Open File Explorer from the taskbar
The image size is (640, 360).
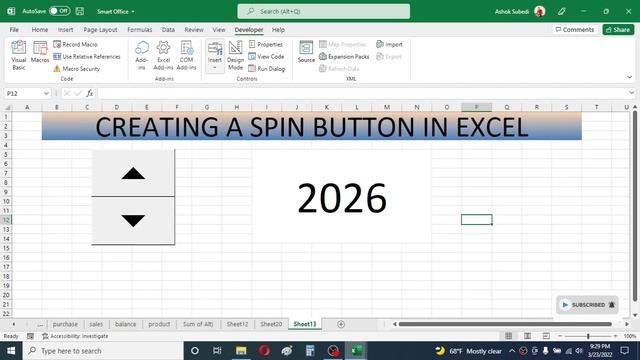tap(241, 351)
